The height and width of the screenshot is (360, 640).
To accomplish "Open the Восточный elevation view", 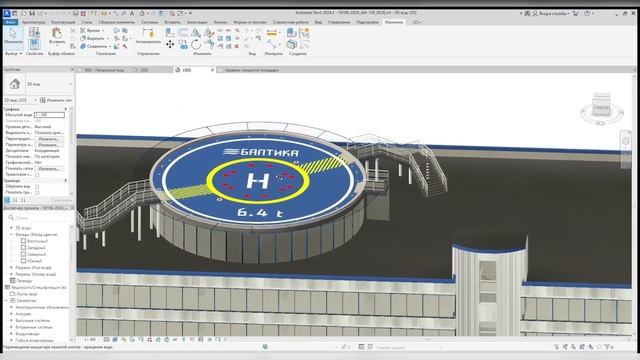I will 37,241.
